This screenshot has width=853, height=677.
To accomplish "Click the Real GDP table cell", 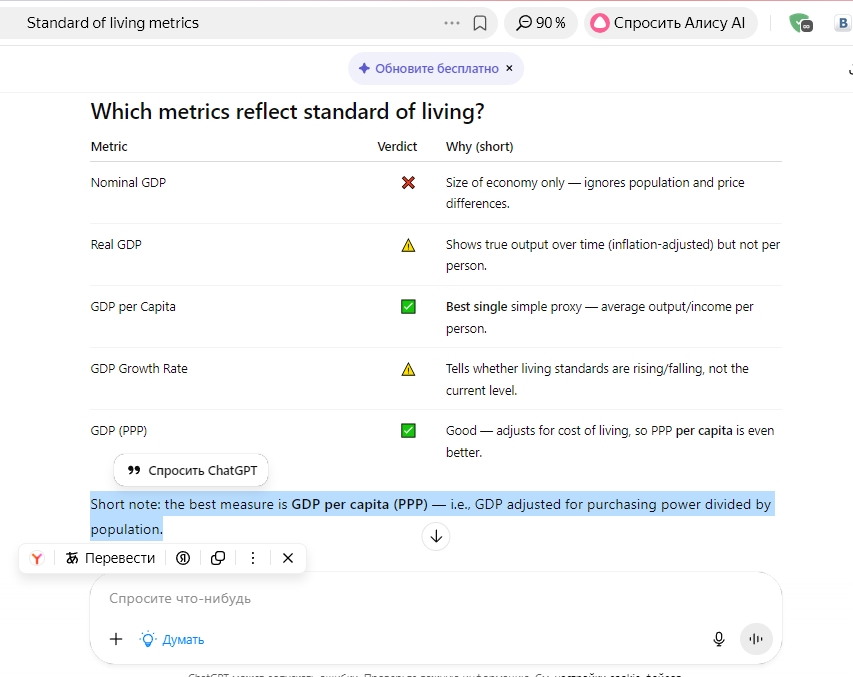I will 116,245.
